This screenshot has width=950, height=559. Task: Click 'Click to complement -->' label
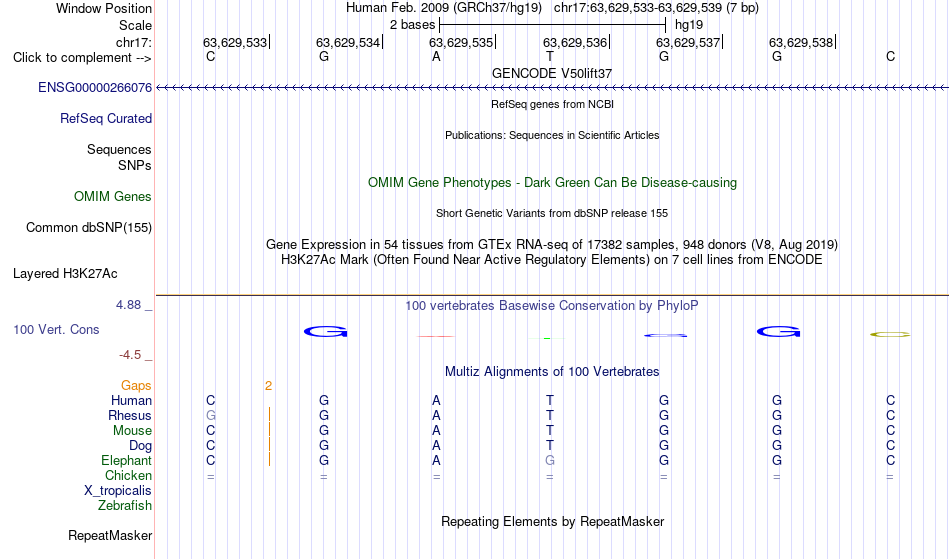tap(82, 58)
